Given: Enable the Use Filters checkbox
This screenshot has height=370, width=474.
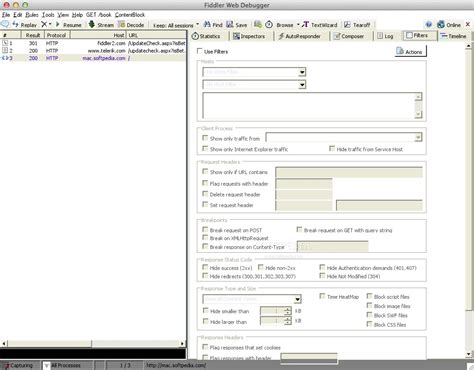Looking at the screenshot, I should [199, 51].
